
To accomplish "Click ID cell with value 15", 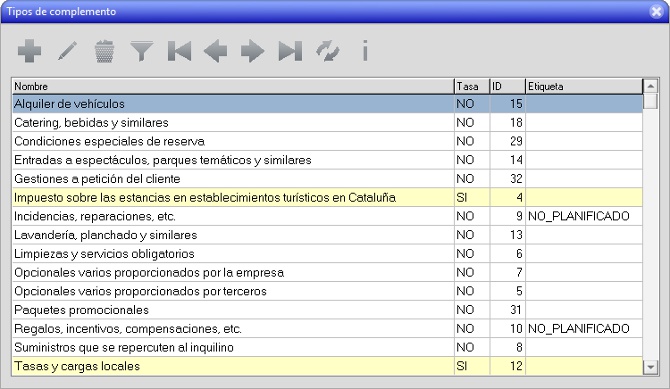I will pyautogui.click(x=508, y=104).
